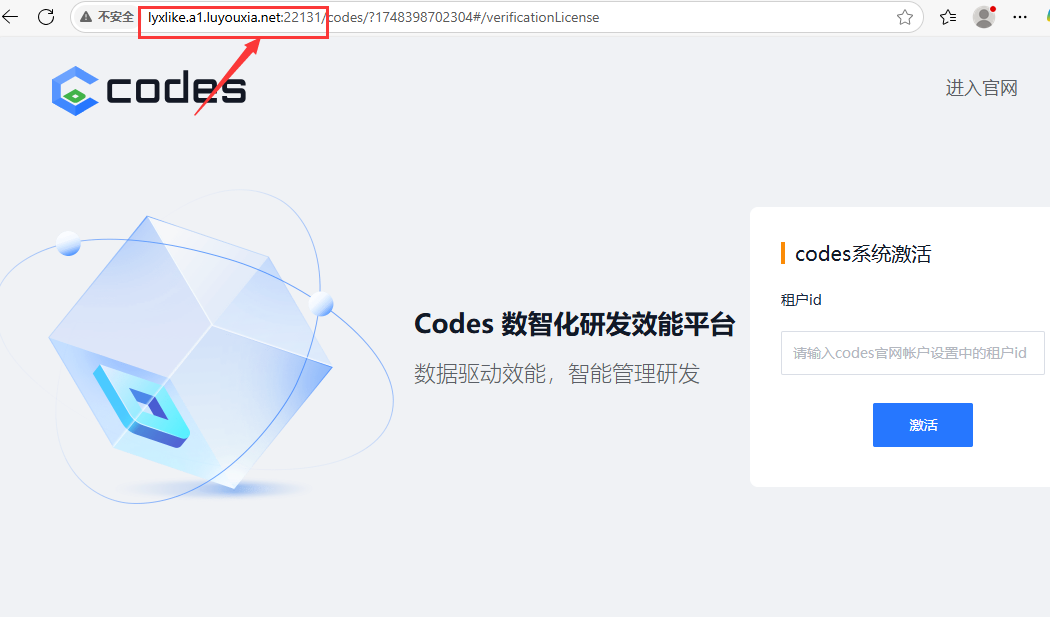Open the favorites list icon
This screenshot has width=1050, height=617.
(x=948, y=17)
